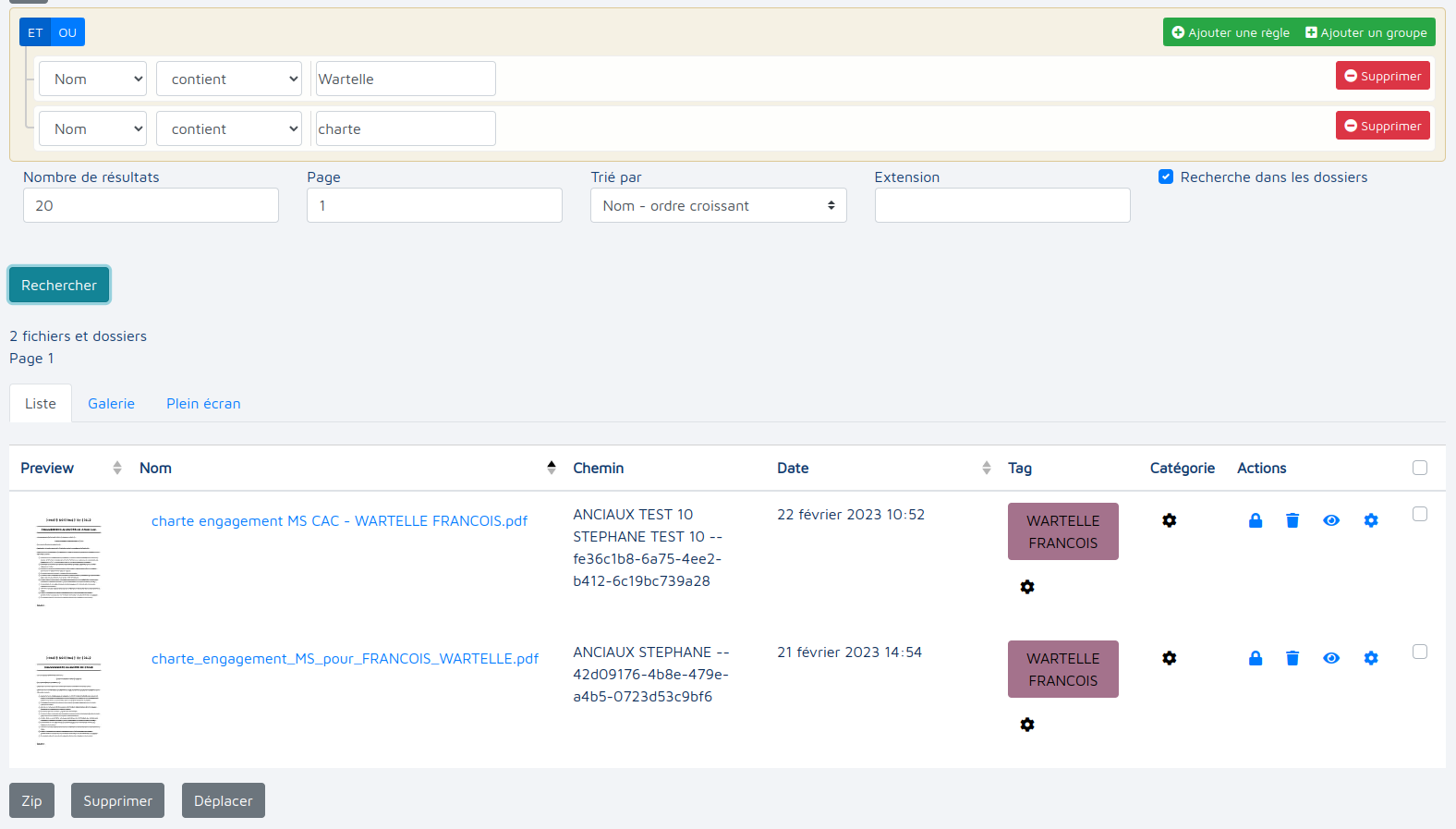Viewport: 1456px width, 829px height.
Task: Preview first file with eye icon
Action: pyautogui.click(x=1331, y=520)
